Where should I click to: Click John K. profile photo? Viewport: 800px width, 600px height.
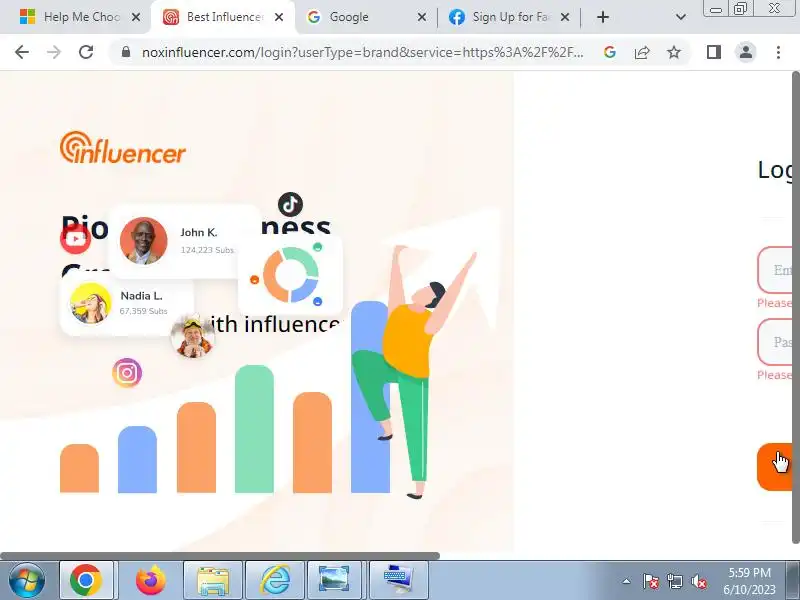click(x=143, y=241)
